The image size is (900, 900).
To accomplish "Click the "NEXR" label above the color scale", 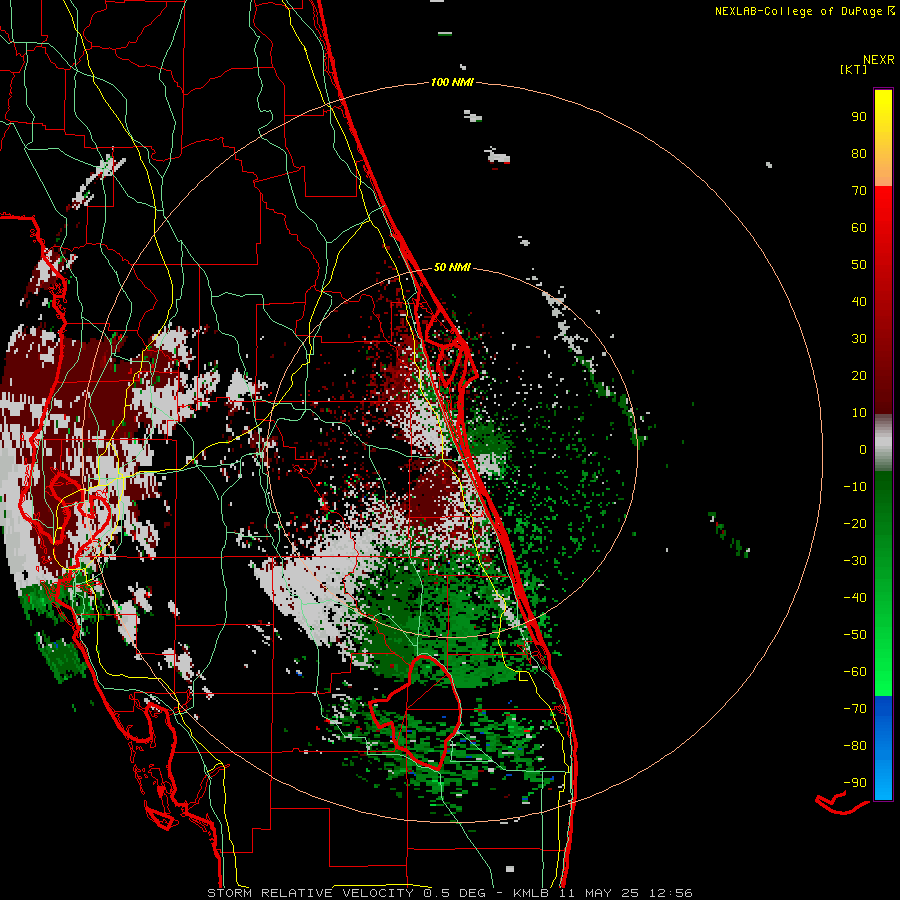I will [878, 60].
